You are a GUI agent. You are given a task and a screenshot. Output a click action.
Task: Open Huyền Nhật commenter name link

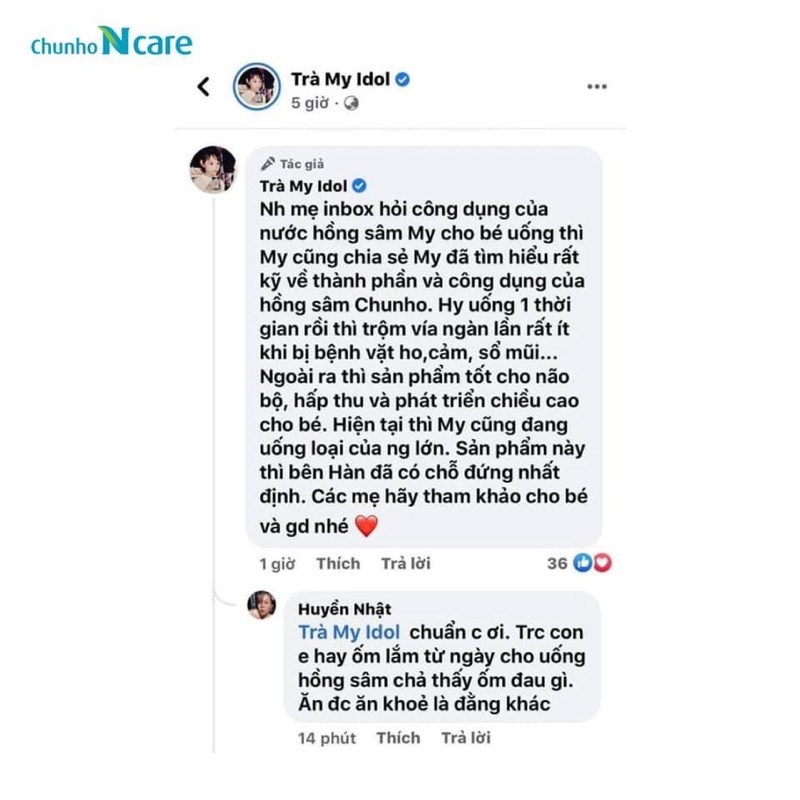click(344, 609)
